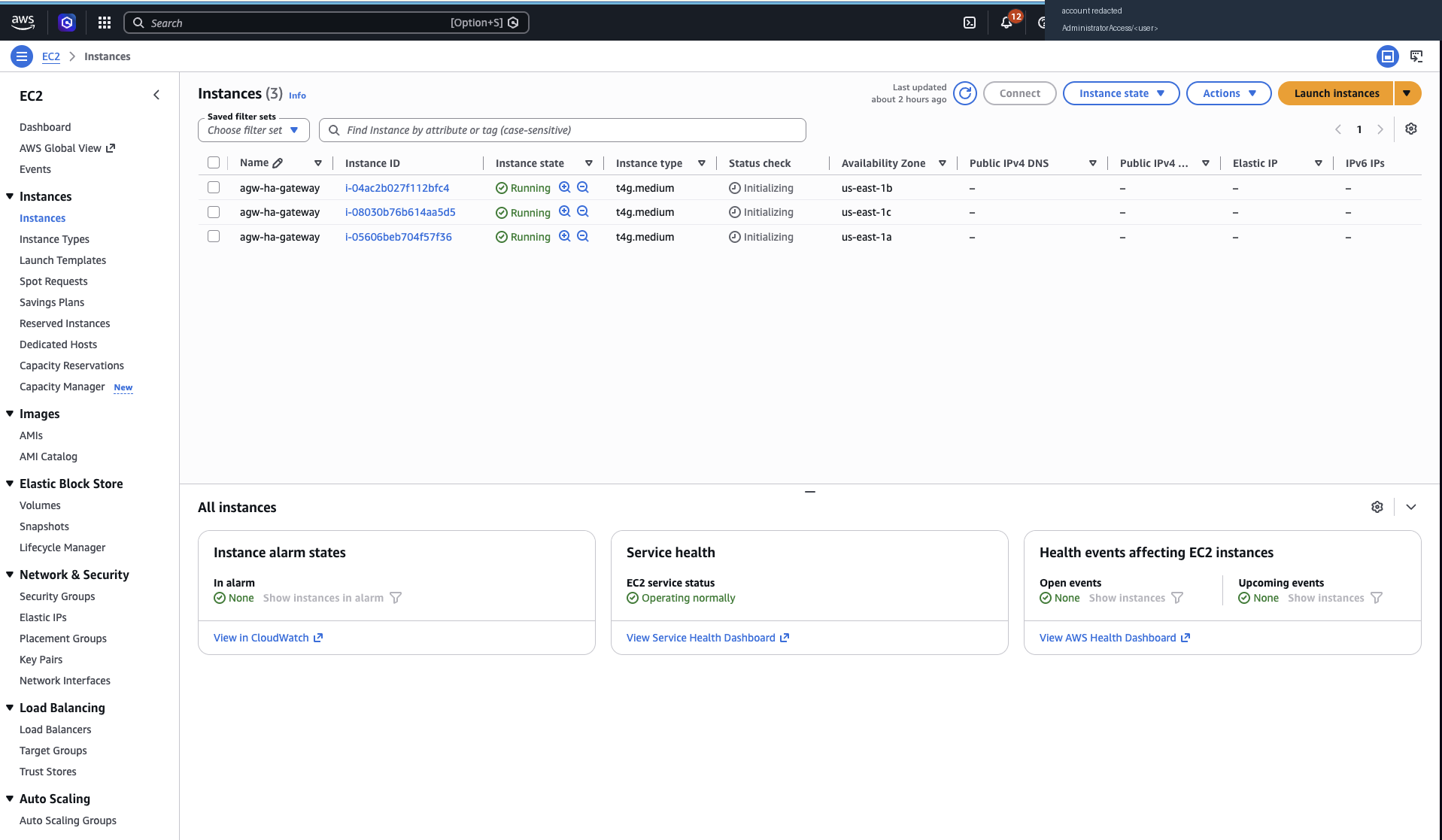
Task: Open Dashboard in EC2 sidebar
Action: pos(45,127)
